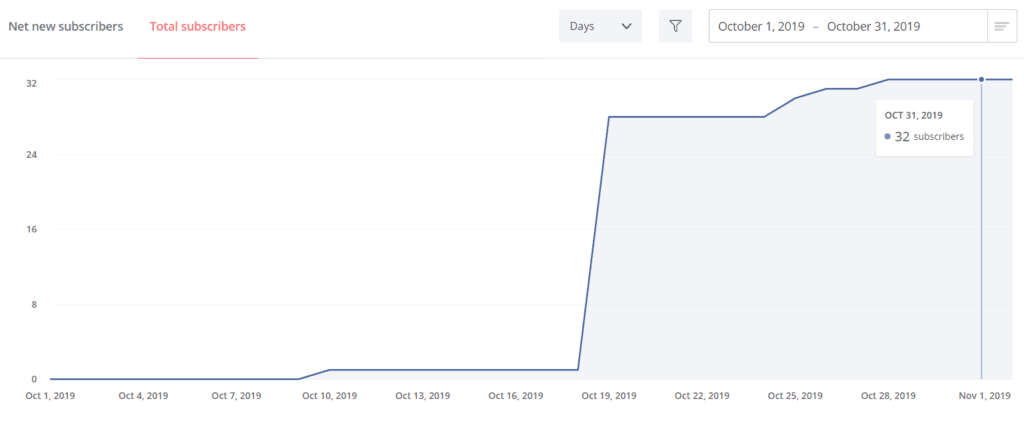
Task: Click the Oct 4, 2019 axis label
Action: 144,396
